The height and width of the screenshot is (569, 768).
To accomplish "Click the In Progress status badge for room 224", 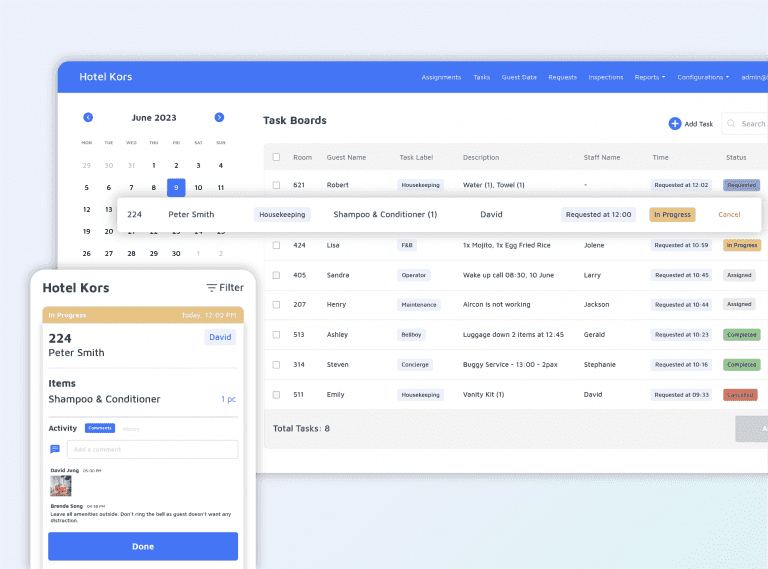I will (672, 214).
